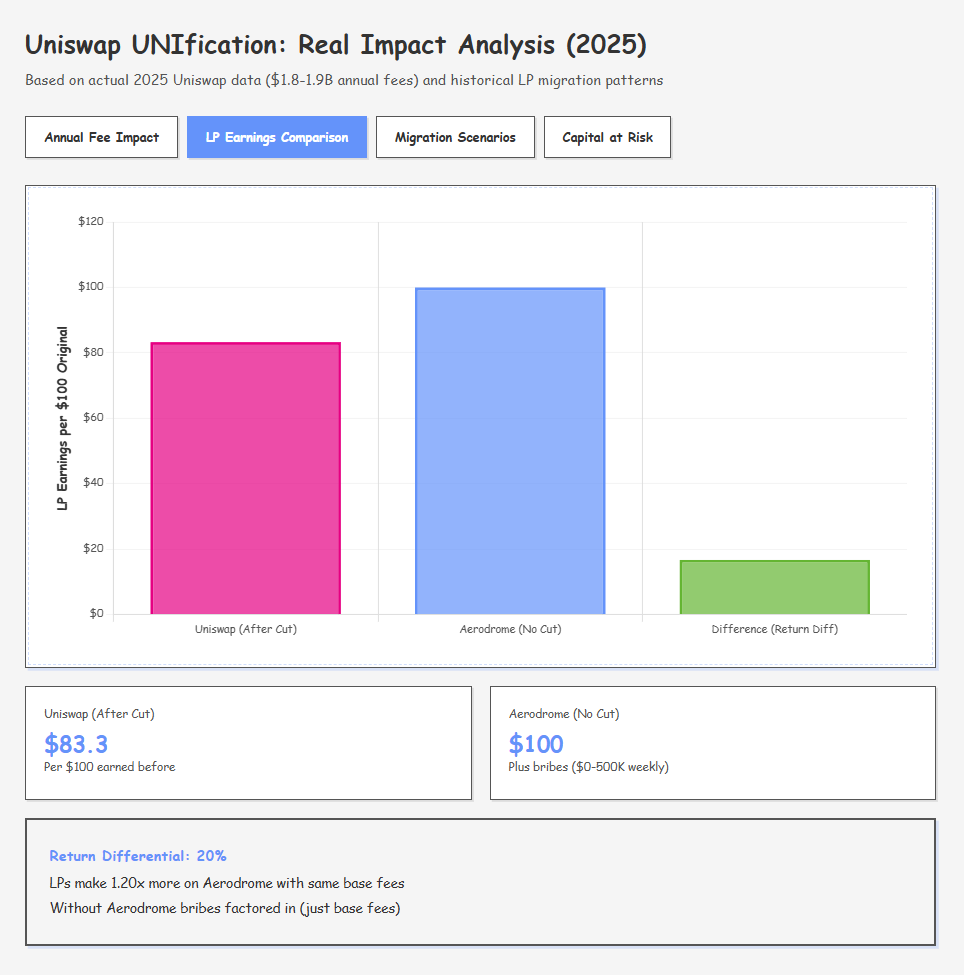Switch to the Migration Scenarios tab
The height and width of the screenshot is (975, 964).
pos(455,137)
